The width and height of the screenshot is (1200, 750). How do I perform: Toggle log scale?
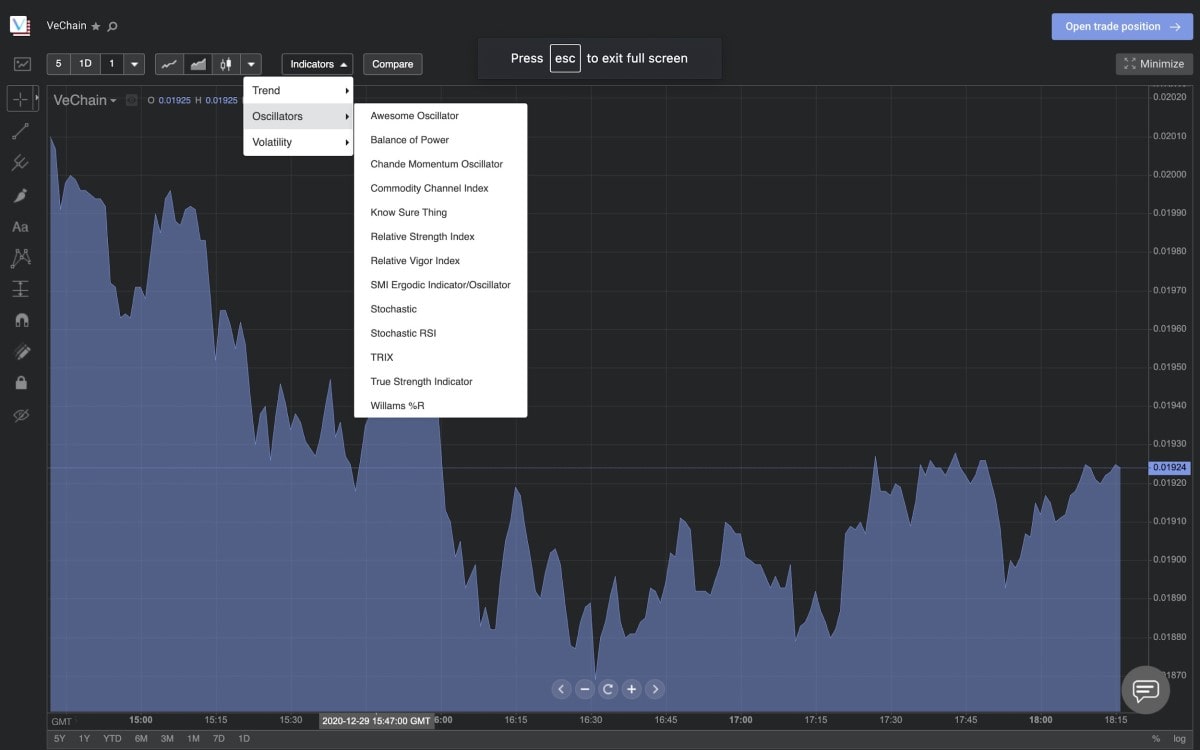[x=1180, y=739]
